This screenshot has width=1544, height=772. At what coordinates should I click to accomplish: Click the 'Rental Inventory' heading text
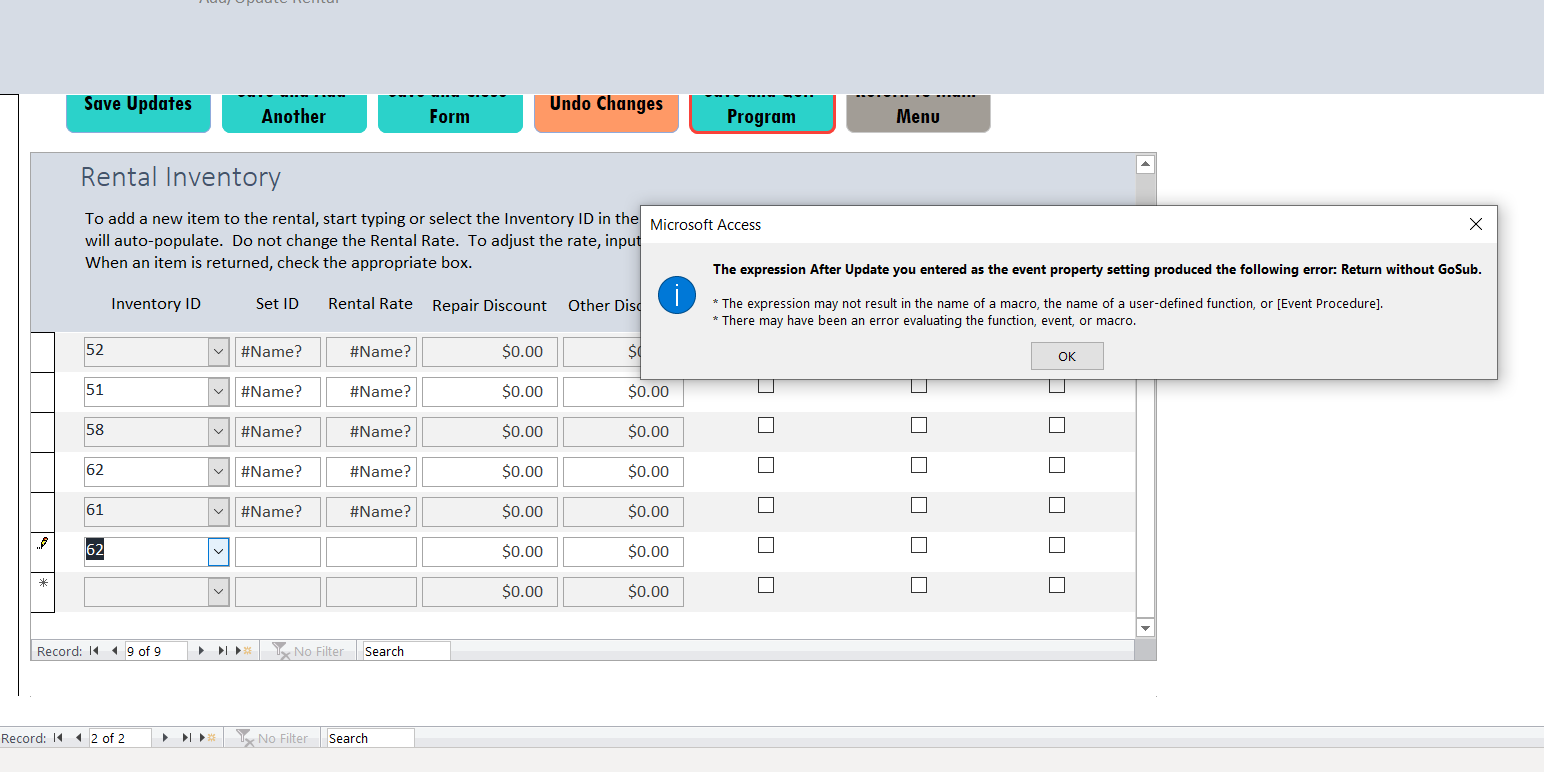(181, 177)
